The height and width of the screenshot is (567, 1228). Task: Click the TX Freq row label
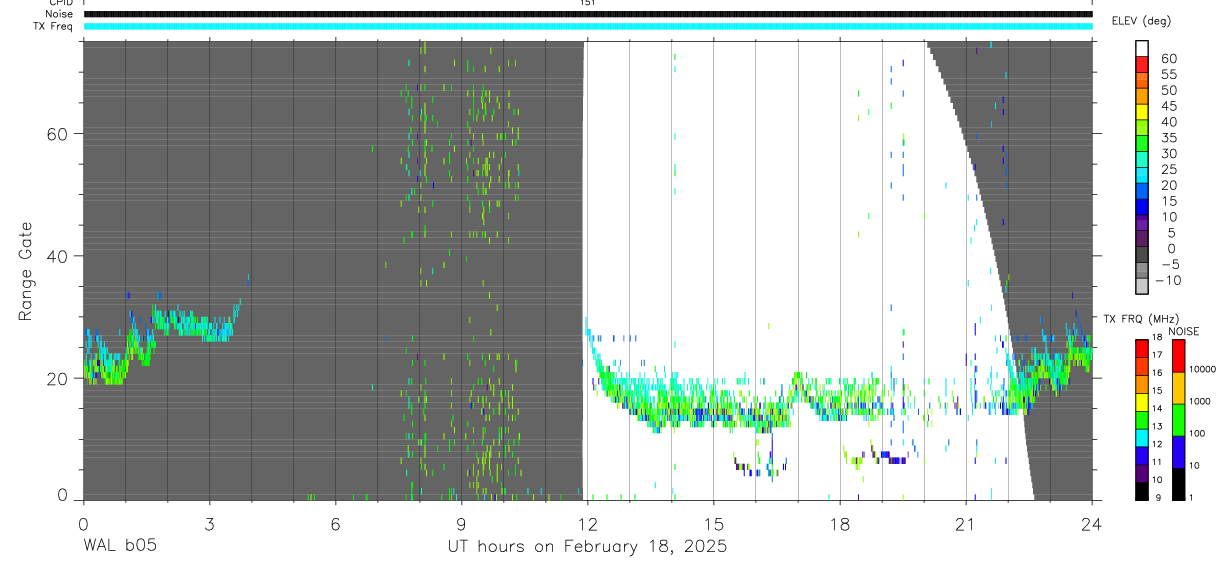pos(54,26)
